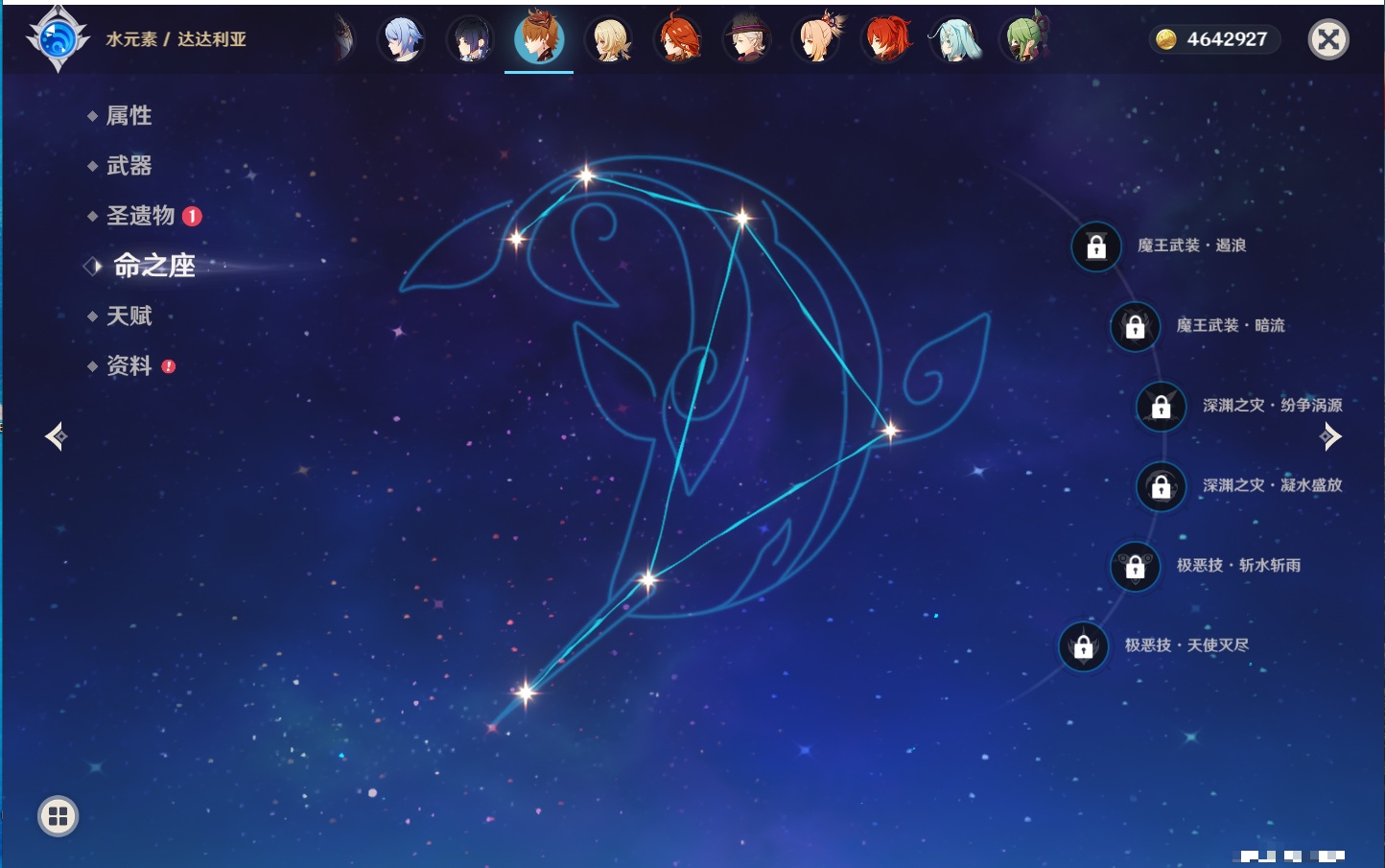Close the character screen

pyautogui.click(x=1328, y=39)
